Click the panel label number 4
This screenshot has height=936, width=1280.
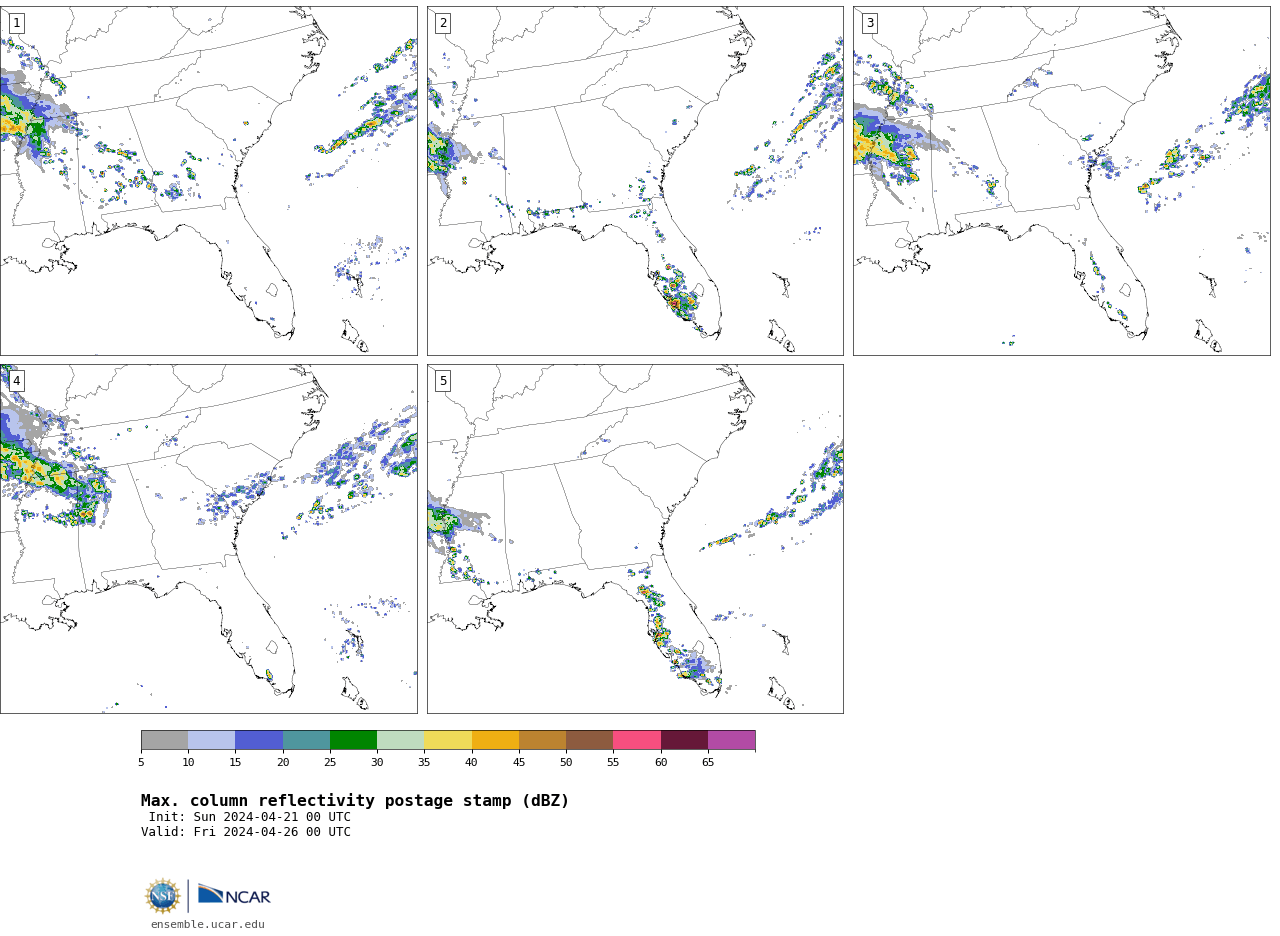tap(16, 381)
